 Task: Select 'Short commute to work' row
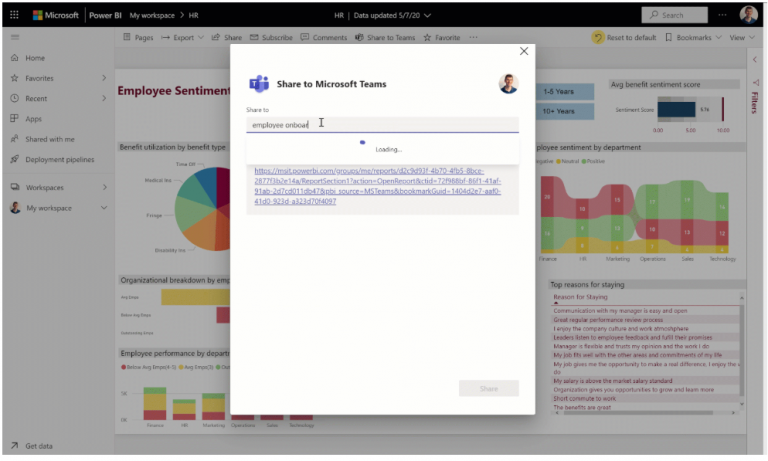tap(584, 398)
